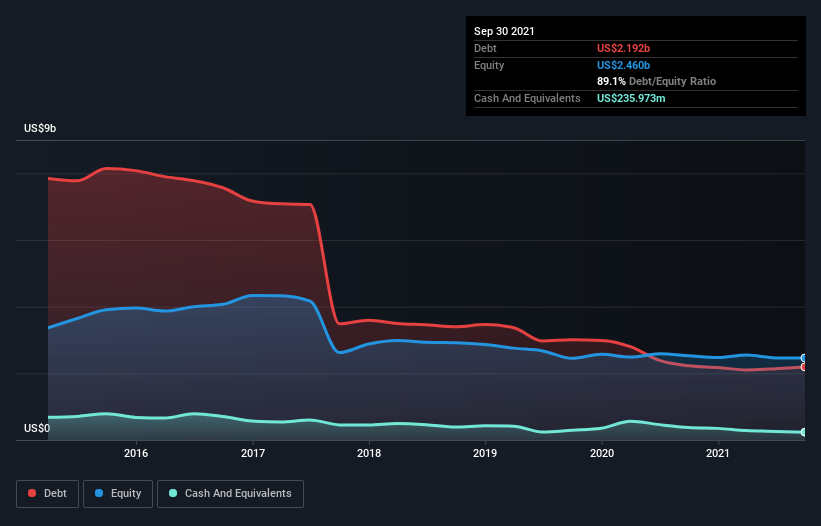Click the 89.1% Debt/Equity Ratio text
The height and width of the screenshot is (526, 821).
click(657, 81)
